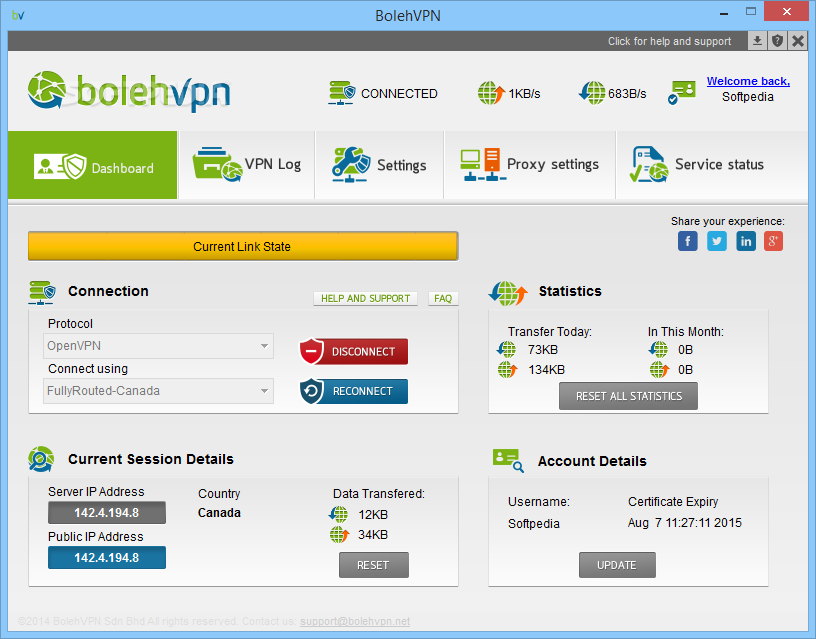Click the Account Details card icon
This screenshot has height=639, width=816.
[x=508, y=460]
